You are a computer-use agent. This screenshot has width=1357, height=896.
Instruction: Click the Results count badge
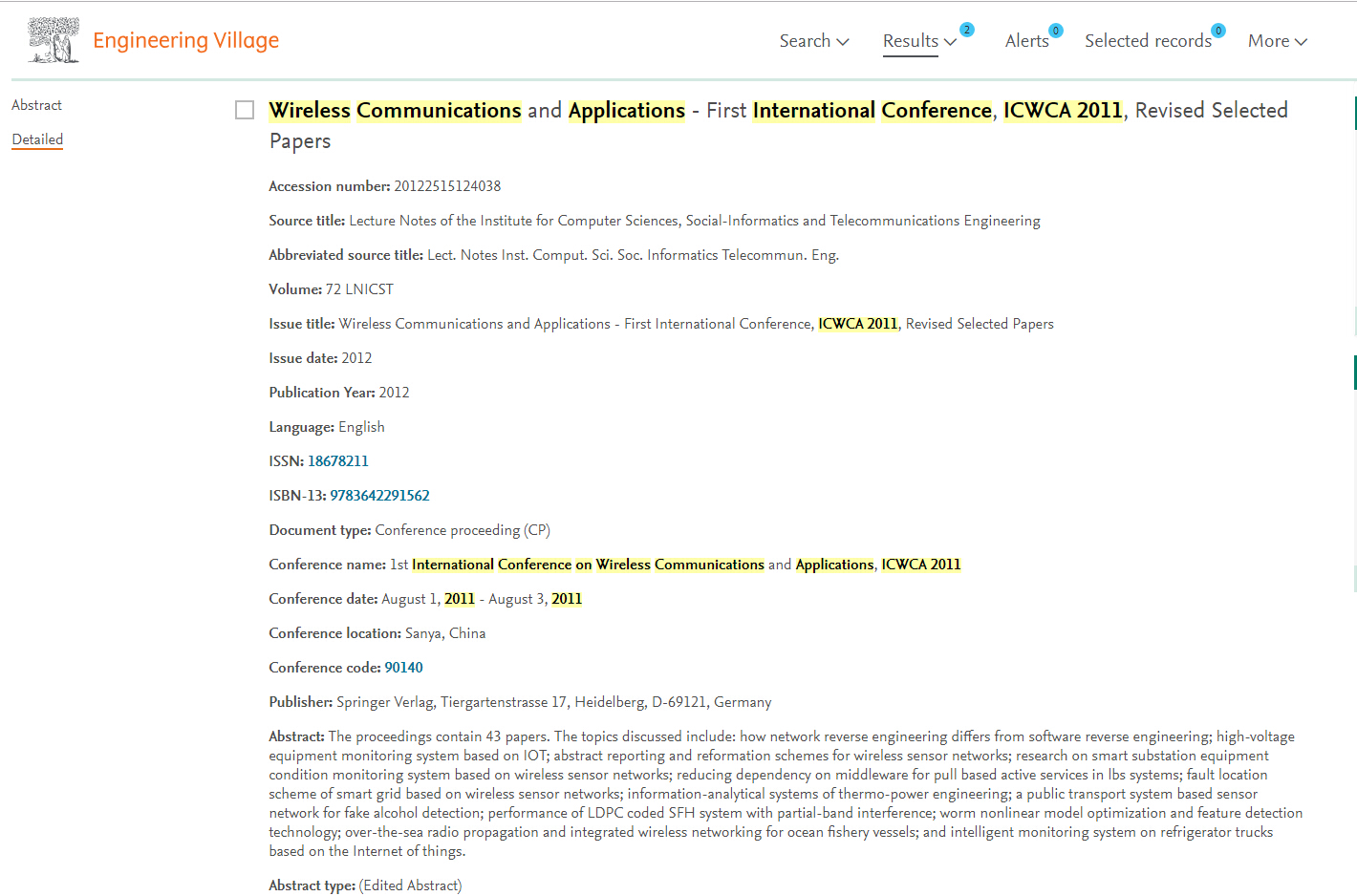967,30
